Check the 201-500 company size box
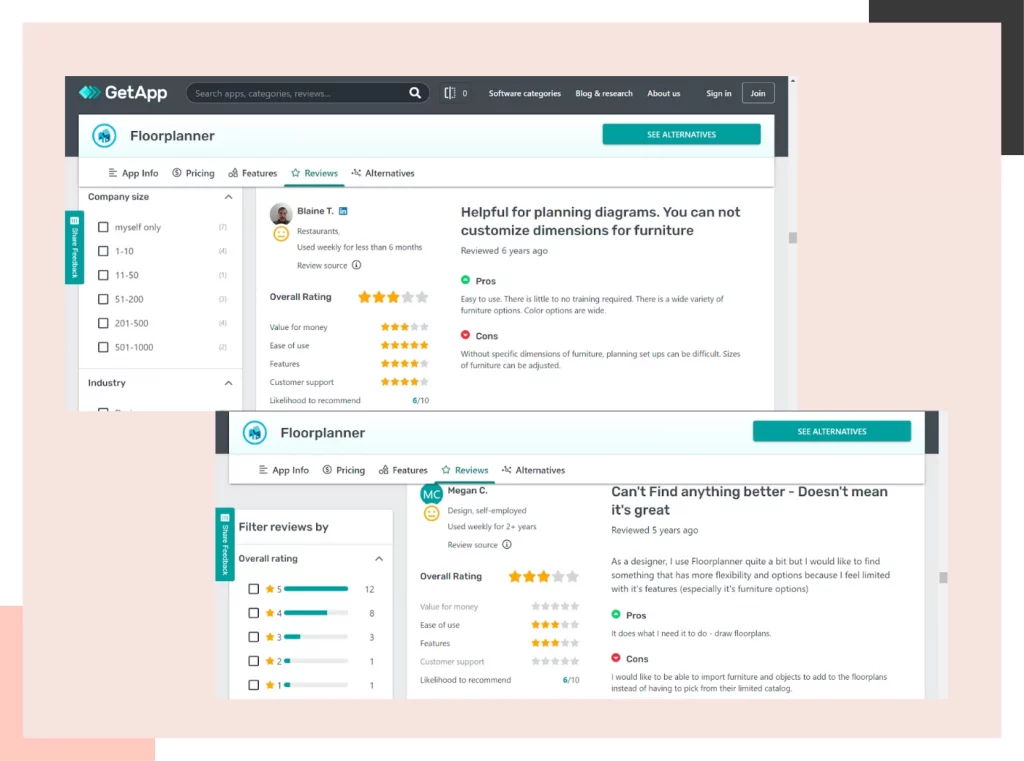Screen dimensions: 1024x761 coord(103,323)
